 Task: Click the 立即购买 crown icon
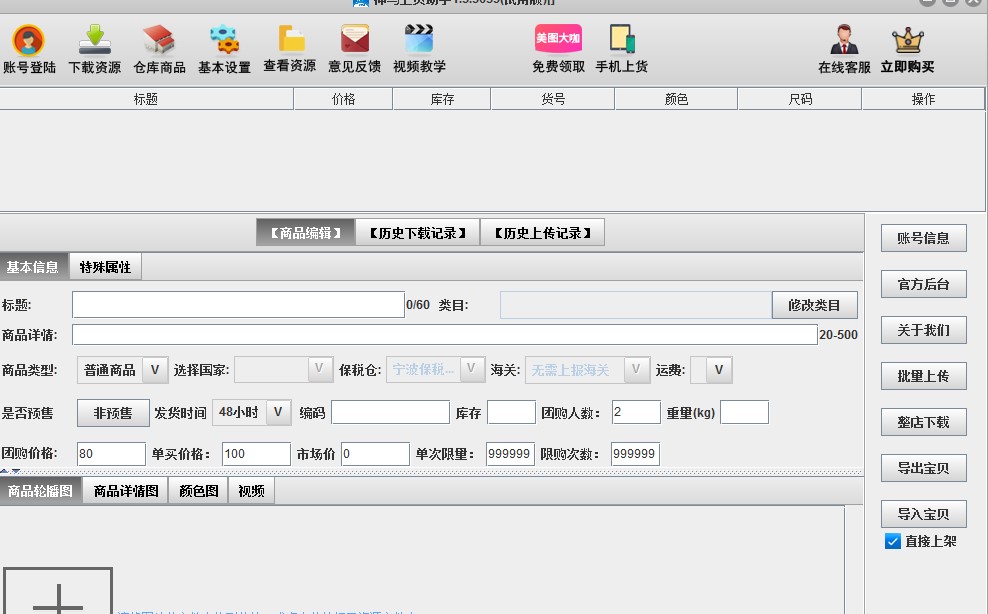pyautogui.click(x=907, y=42)
